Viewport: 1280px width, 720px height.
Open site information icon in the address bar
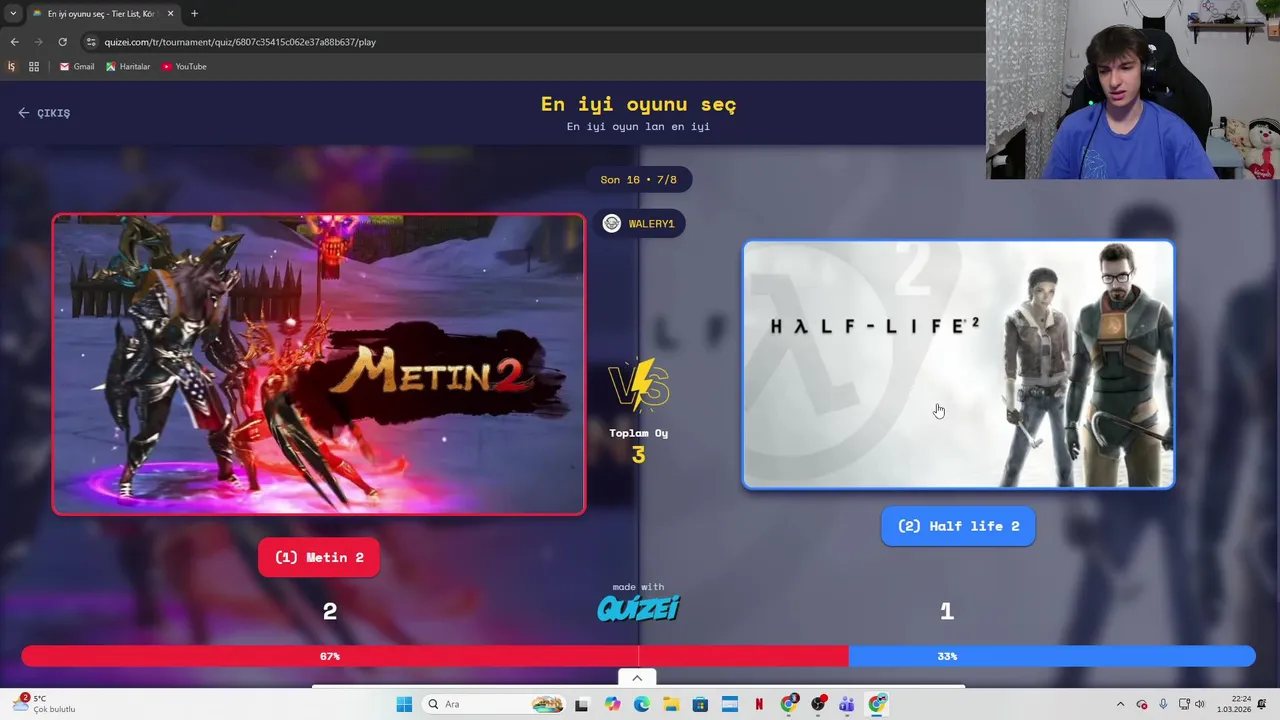91,42
